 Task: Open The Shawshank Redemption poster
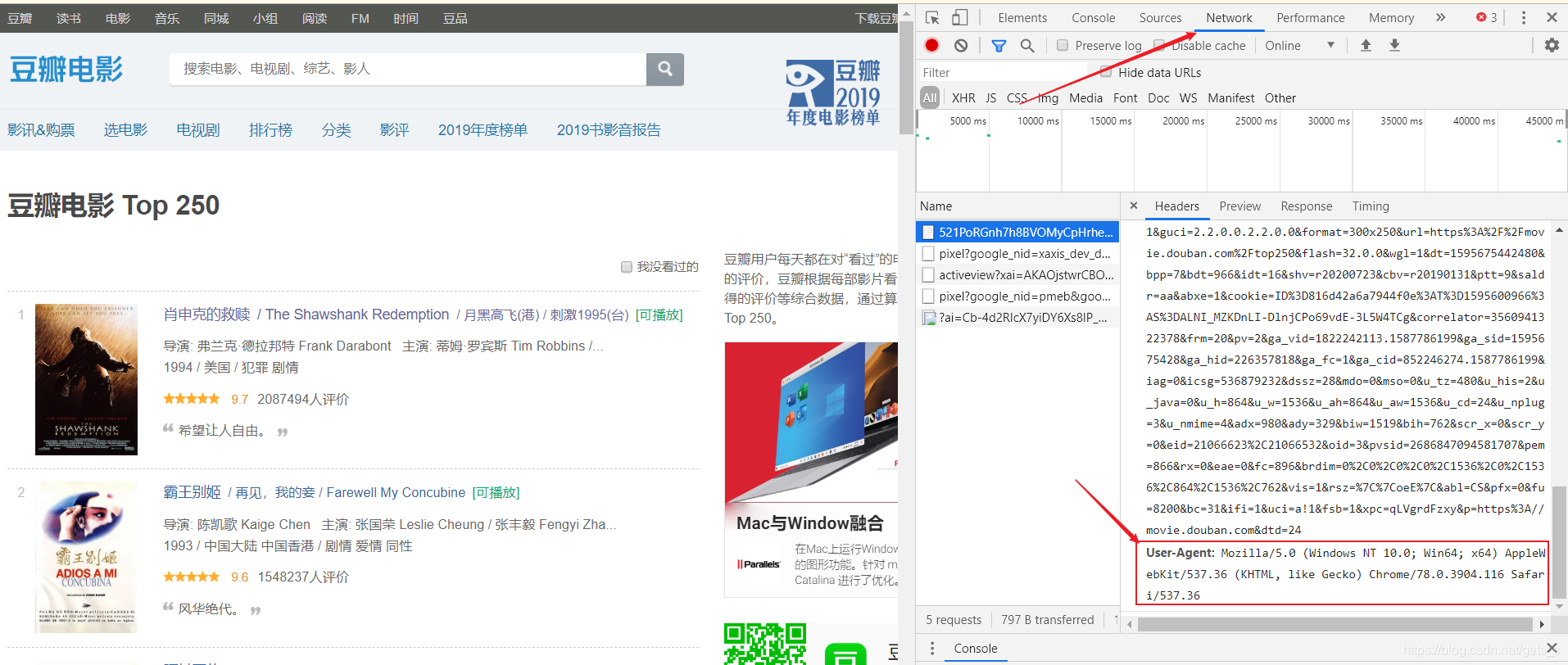coord(86,379)
